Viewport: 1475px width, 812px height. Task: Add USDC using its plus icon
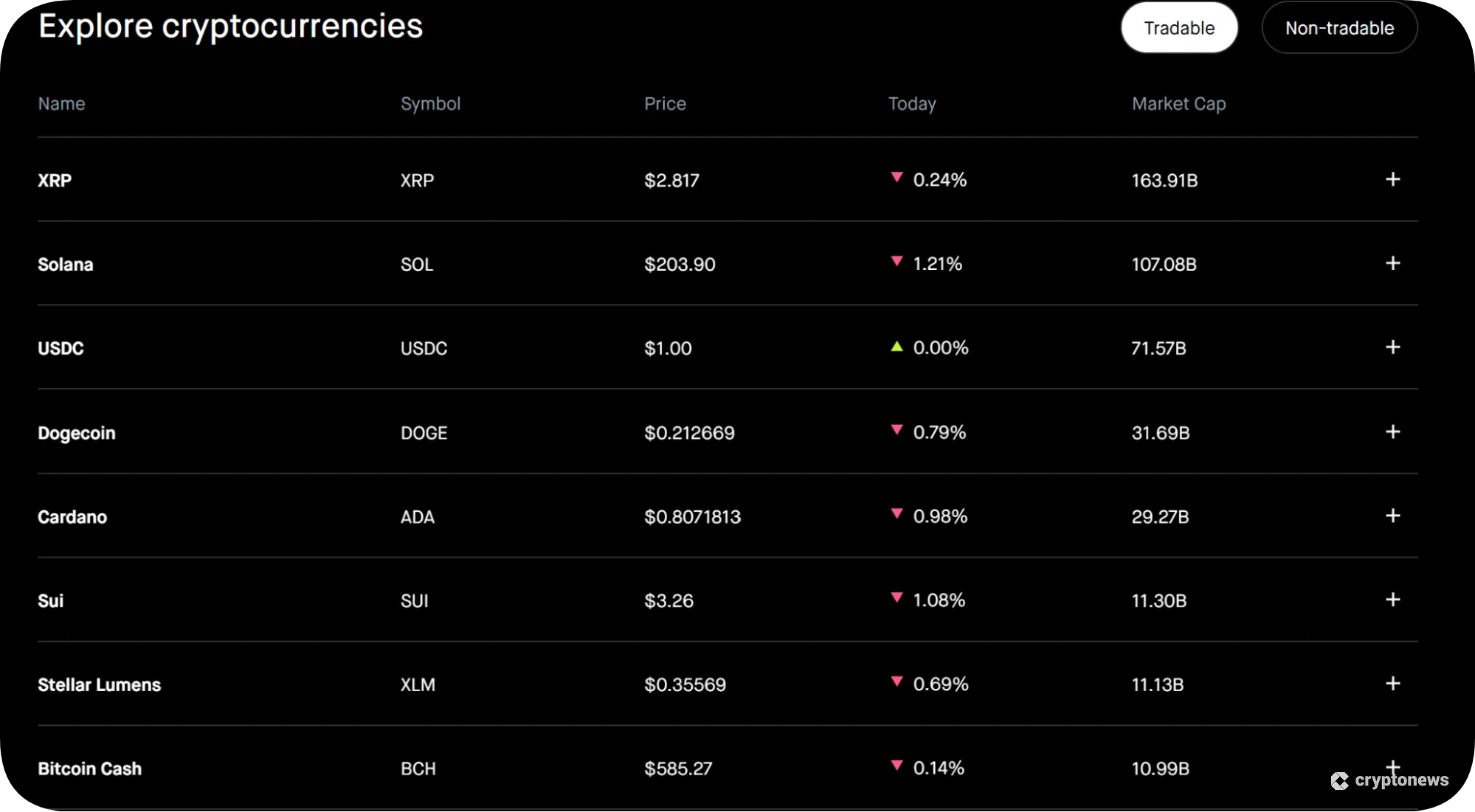coord(1393,347)
